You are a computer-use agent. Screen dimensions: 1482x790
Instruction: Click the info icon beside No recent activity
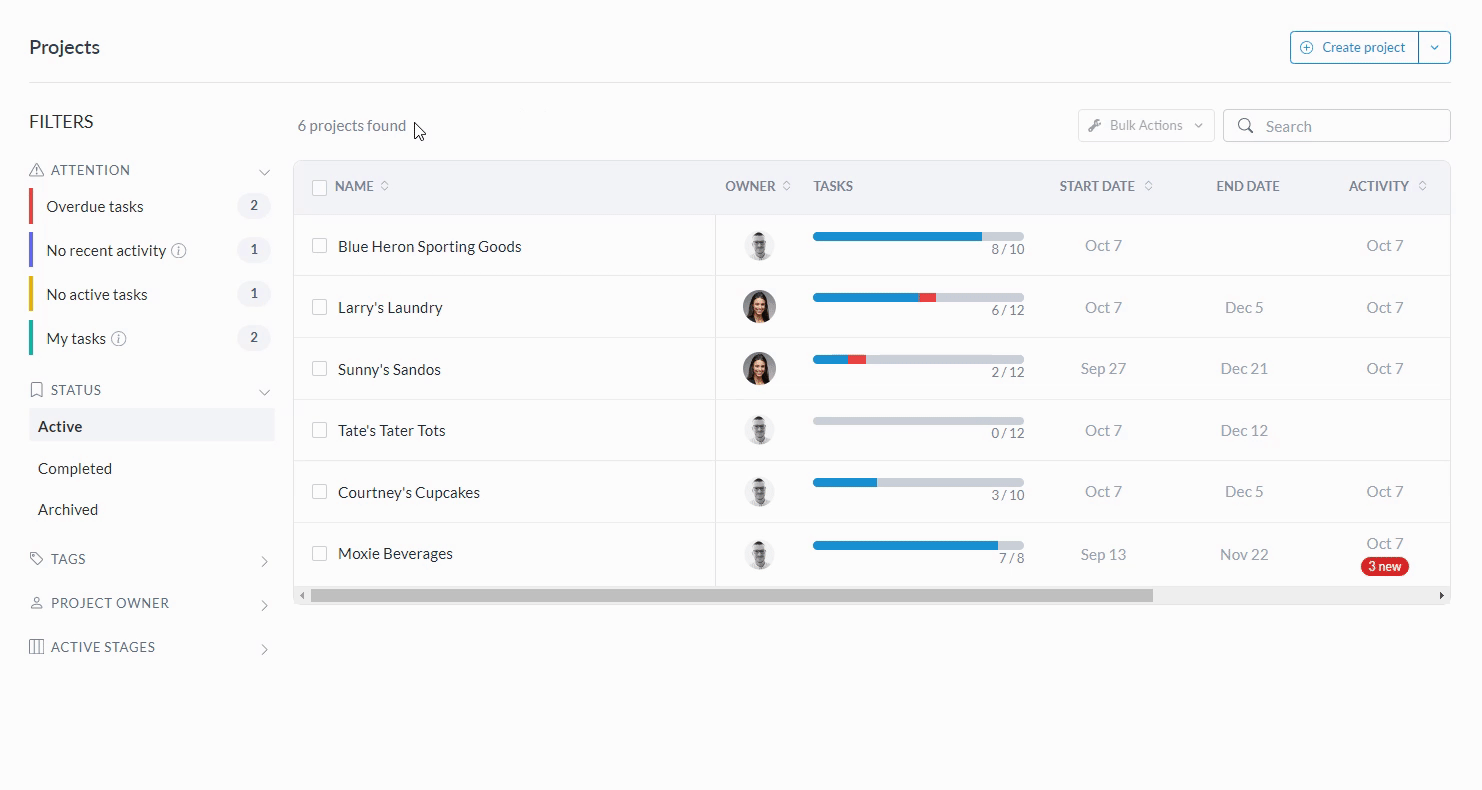coord(179,251)
